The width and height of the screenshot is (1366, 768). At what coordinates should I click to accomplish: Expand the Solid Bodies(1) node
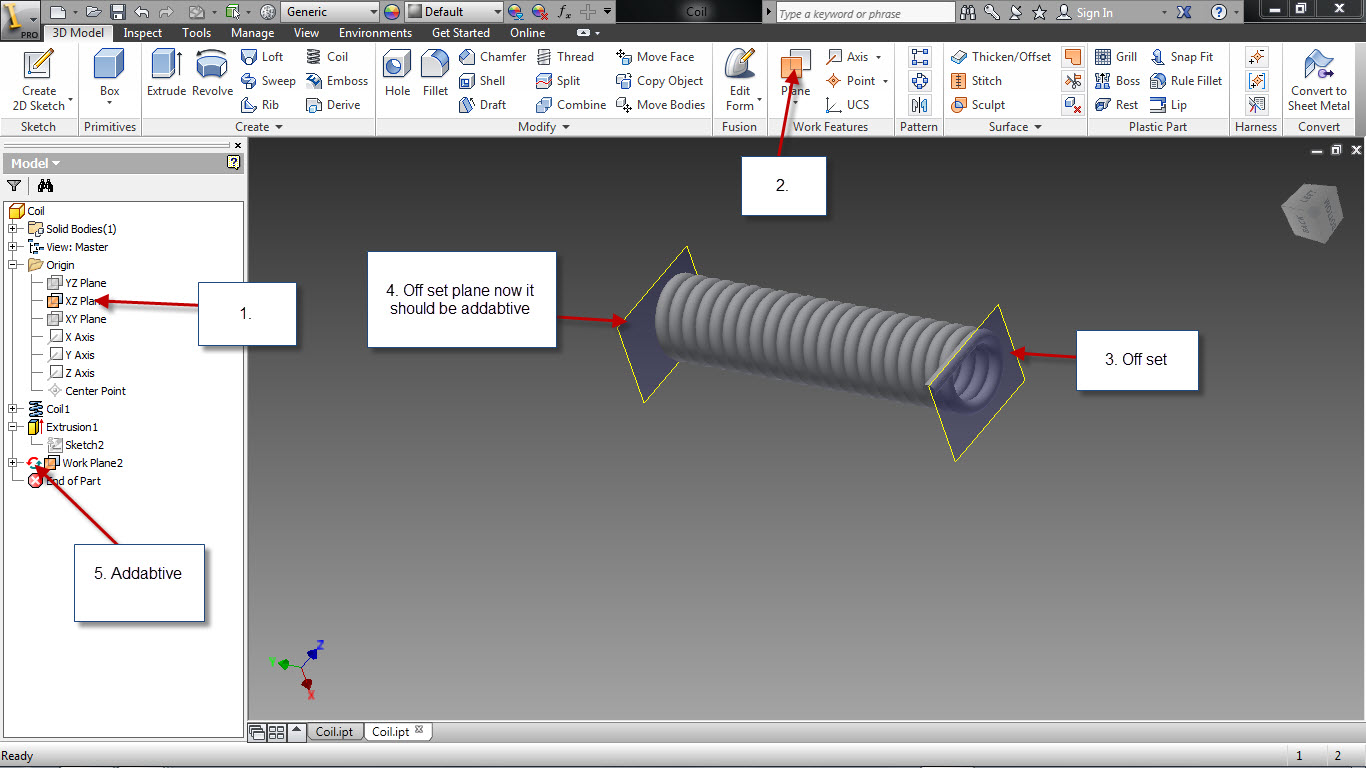click(13, 229)
